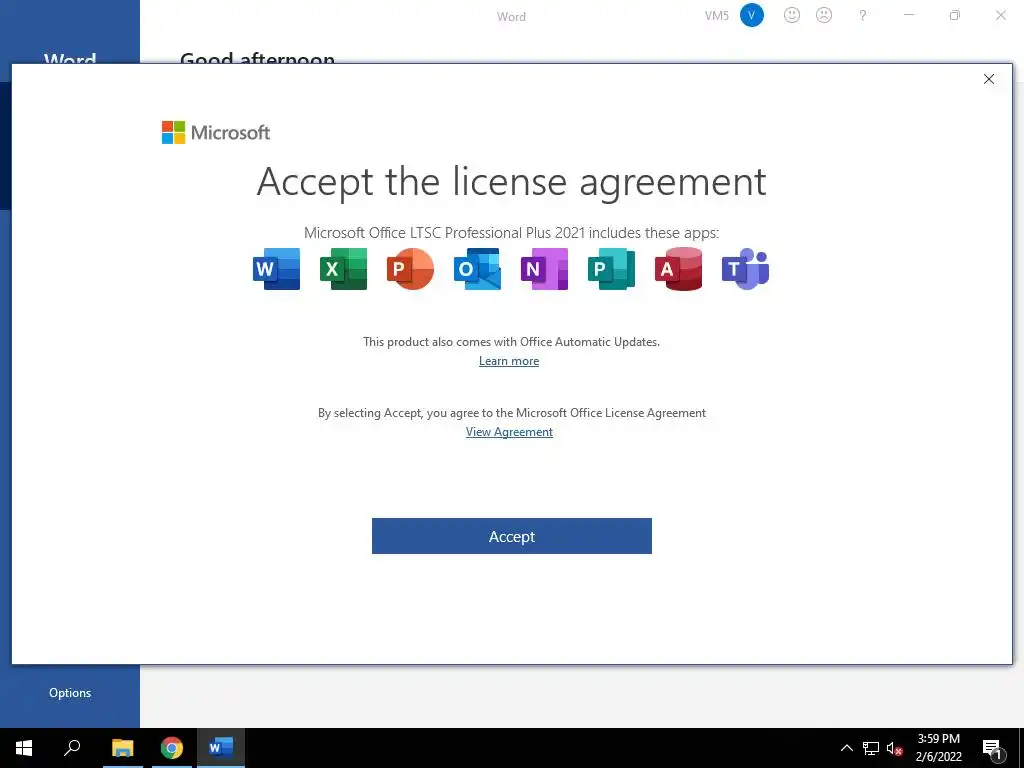The image size is (1024, 768).
Task: Click the Publisher app icon
Action: 611,269
